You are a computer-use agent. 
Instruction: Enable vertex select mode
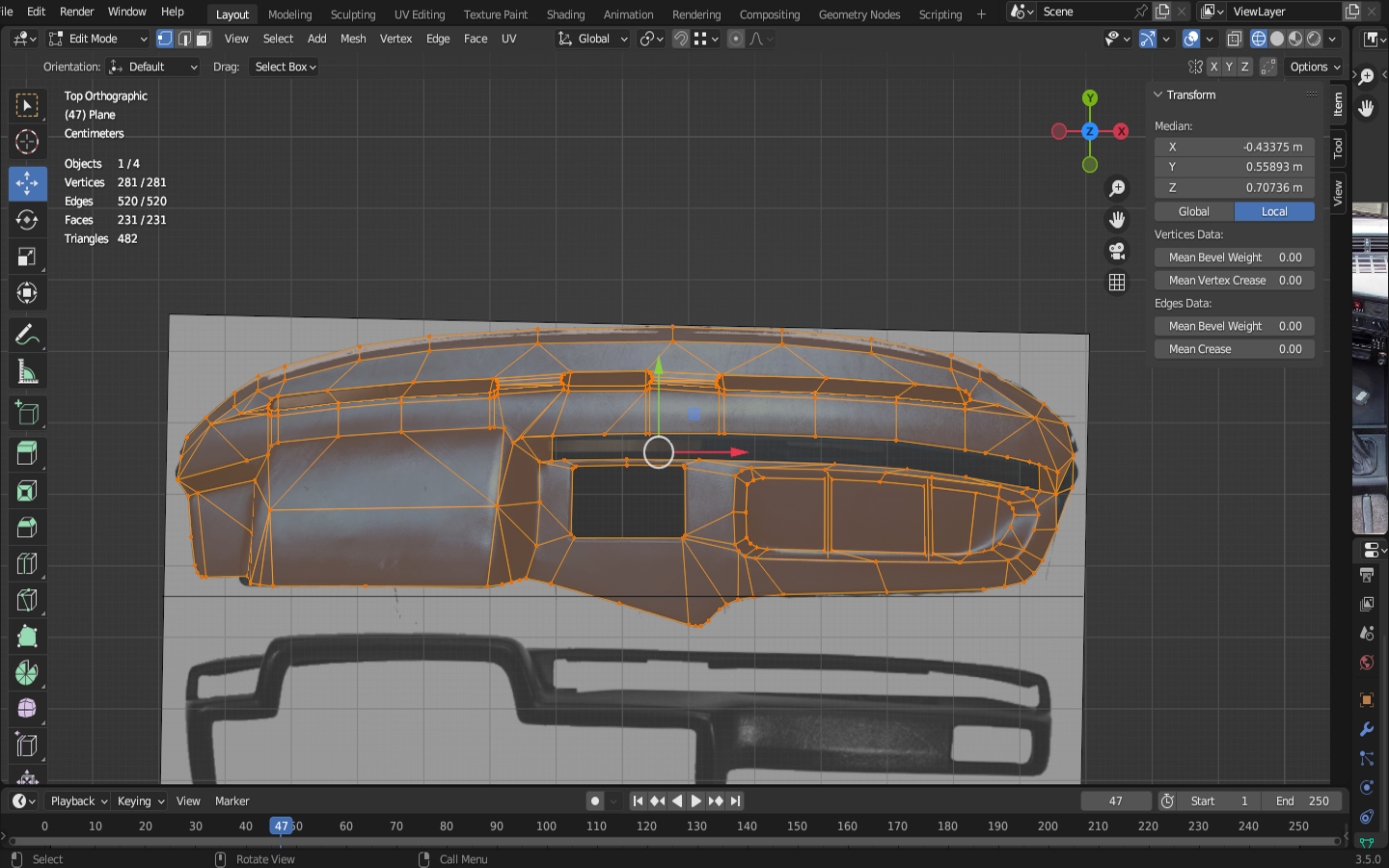pyautogui.click(x=165, y=39)
